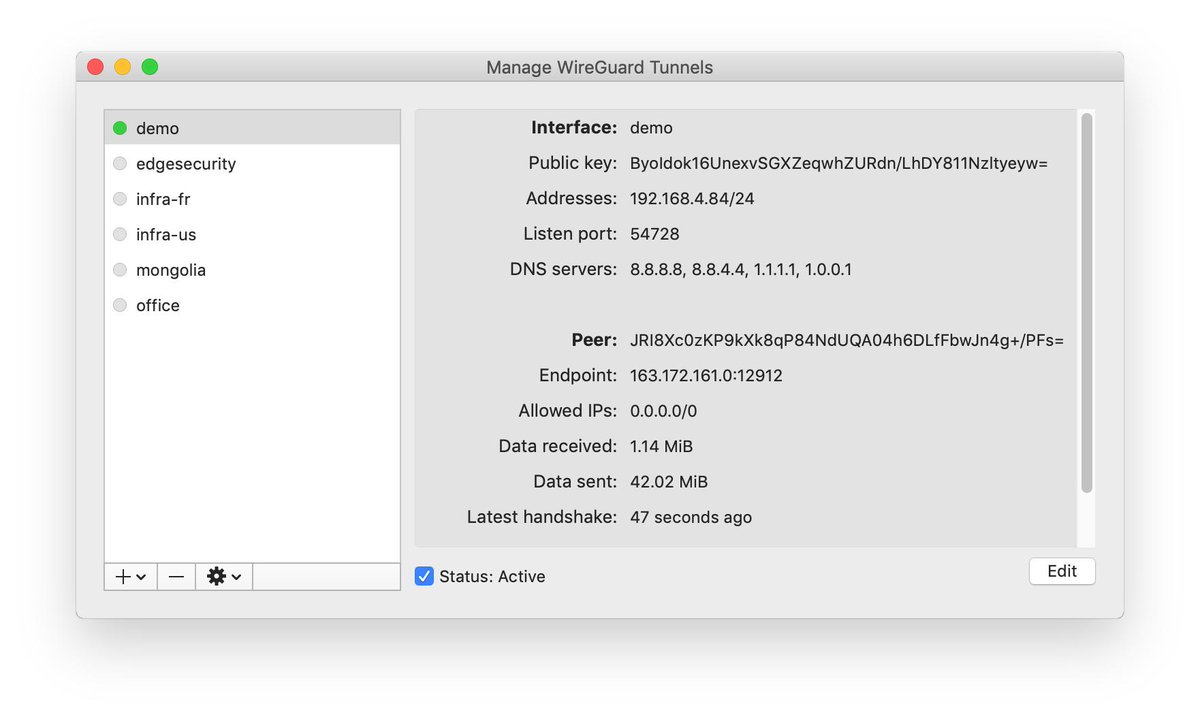This screenshot has width=1200, height=719.
Task: Select the demo tunnel in the list
Action: tap(252, 128)
